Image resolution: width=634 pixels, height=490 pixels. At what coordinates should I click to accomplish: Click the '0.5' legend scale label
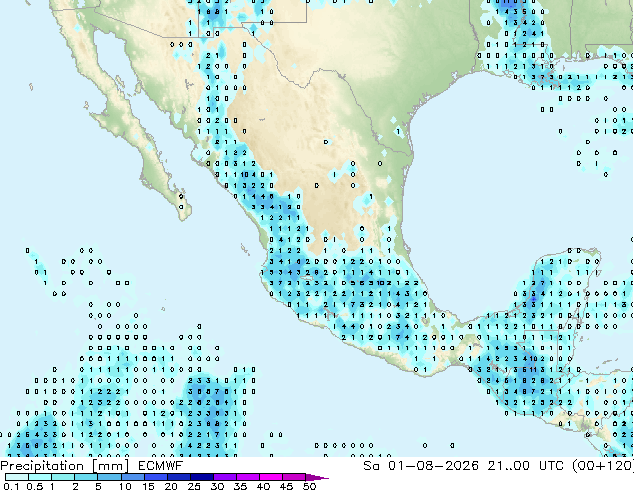coord(35,486)
